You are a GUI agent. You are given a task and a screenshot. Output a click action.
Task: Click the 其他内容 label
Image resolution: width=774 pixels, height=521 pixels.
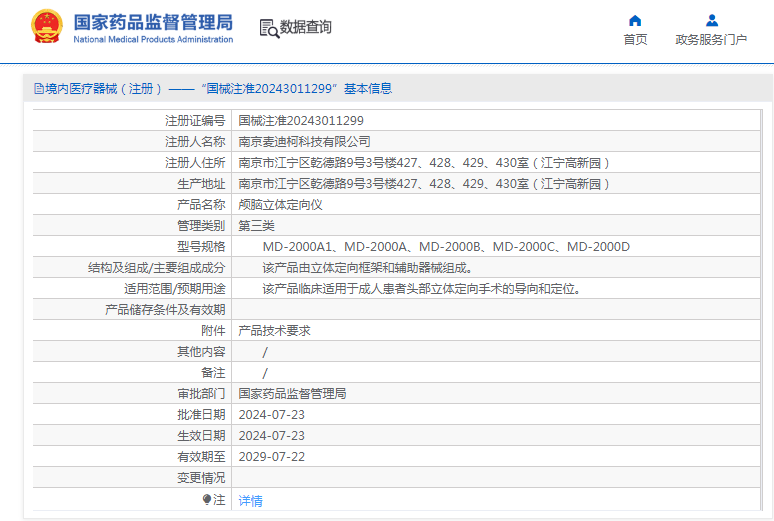point(201,352)
